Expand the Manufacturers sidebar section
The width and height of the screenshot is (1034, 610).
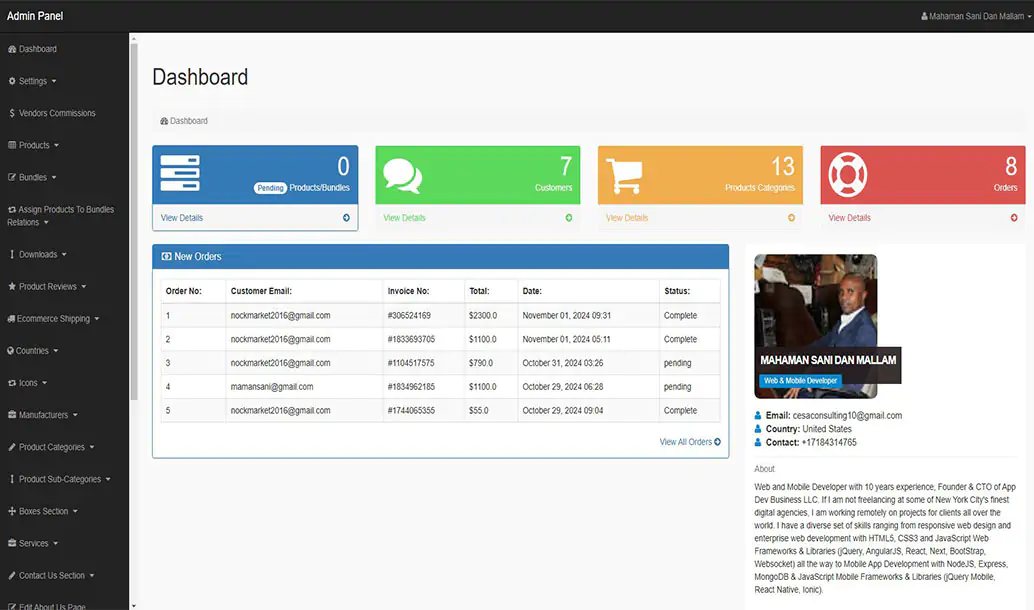point(48,415)
